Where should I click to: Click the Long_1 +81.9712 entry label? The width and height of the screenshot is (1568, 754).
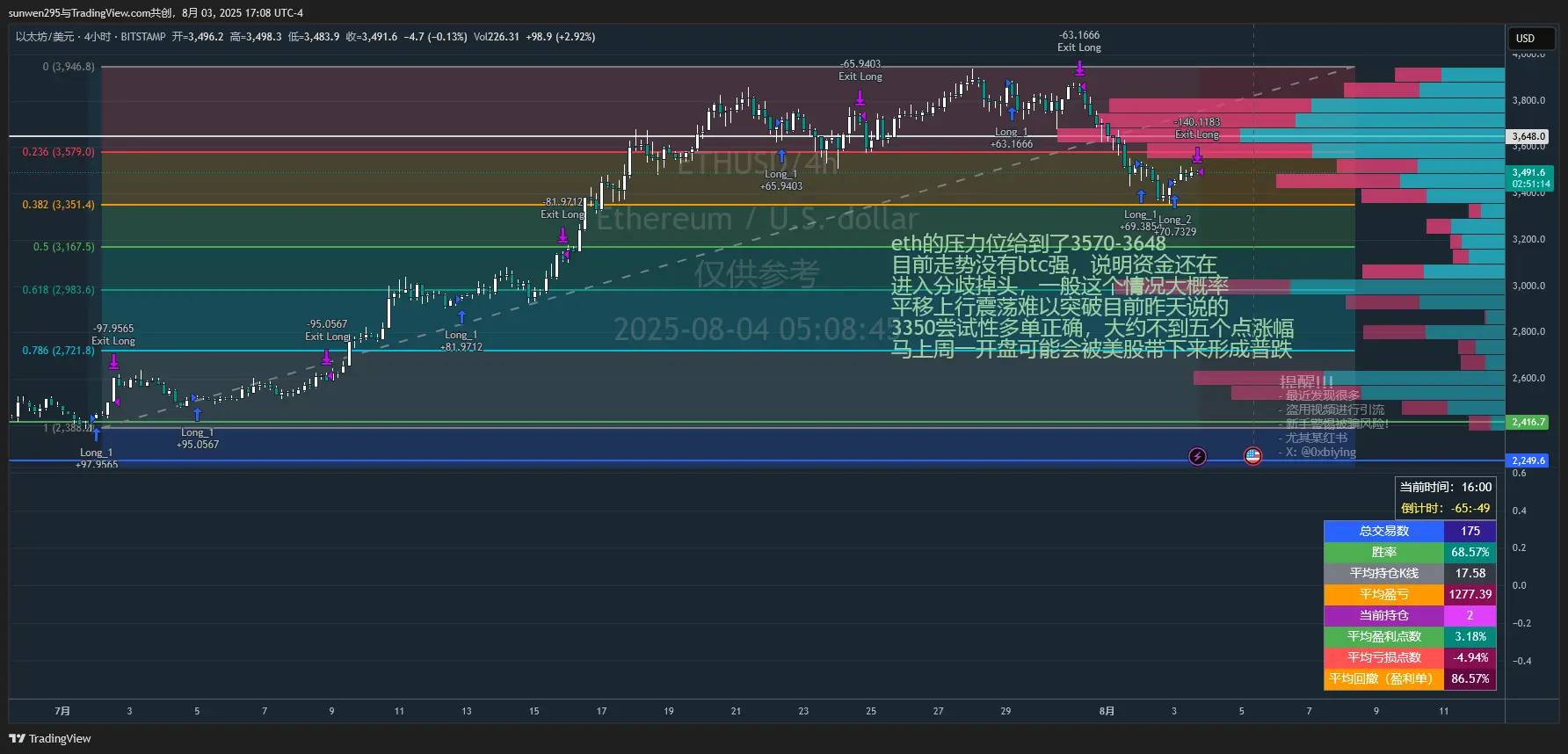point(461,341)
